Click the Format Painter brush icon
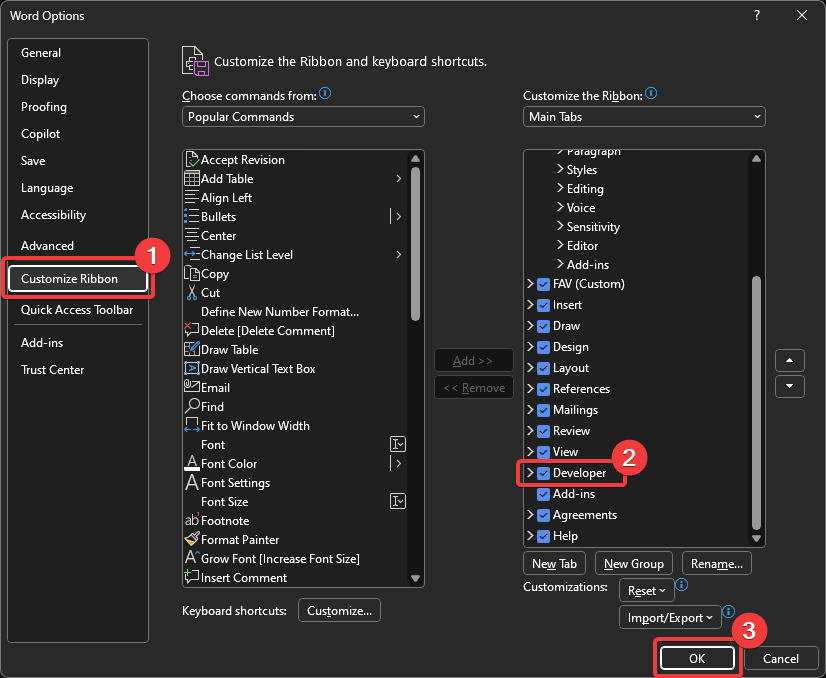 [x=192, y=538]
